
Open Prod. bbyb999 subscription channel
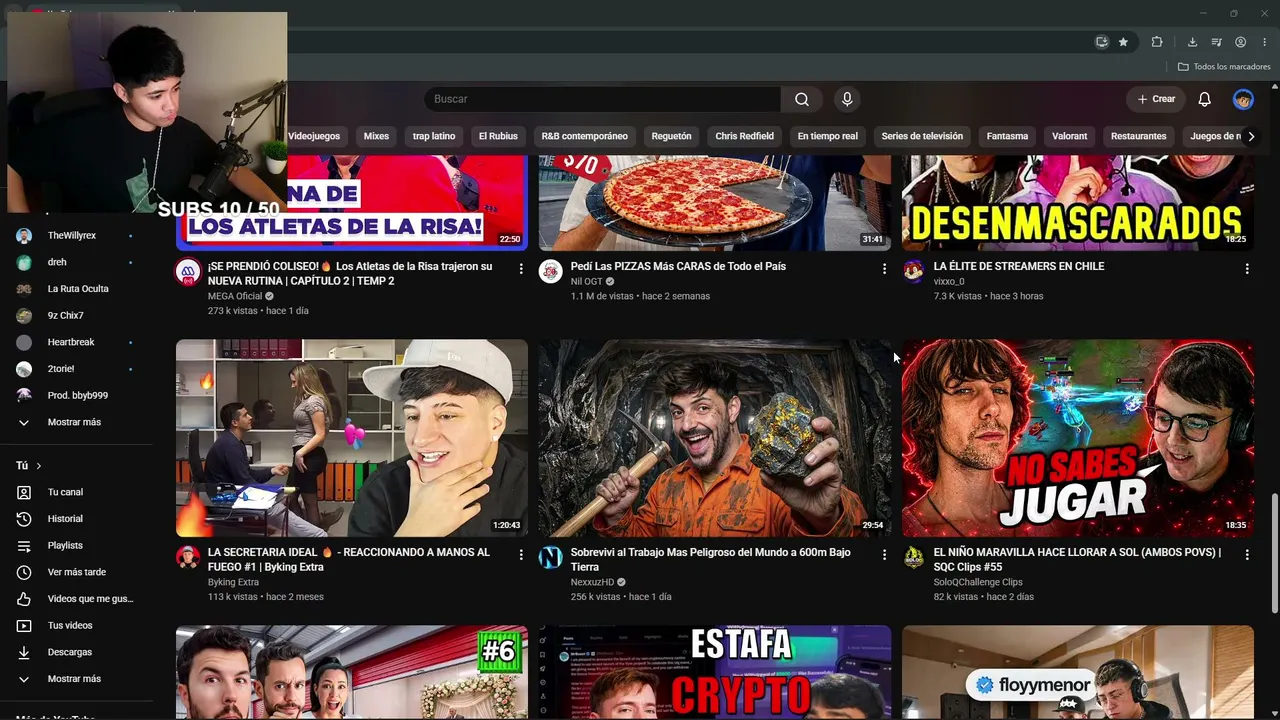[x=76, y=396]
